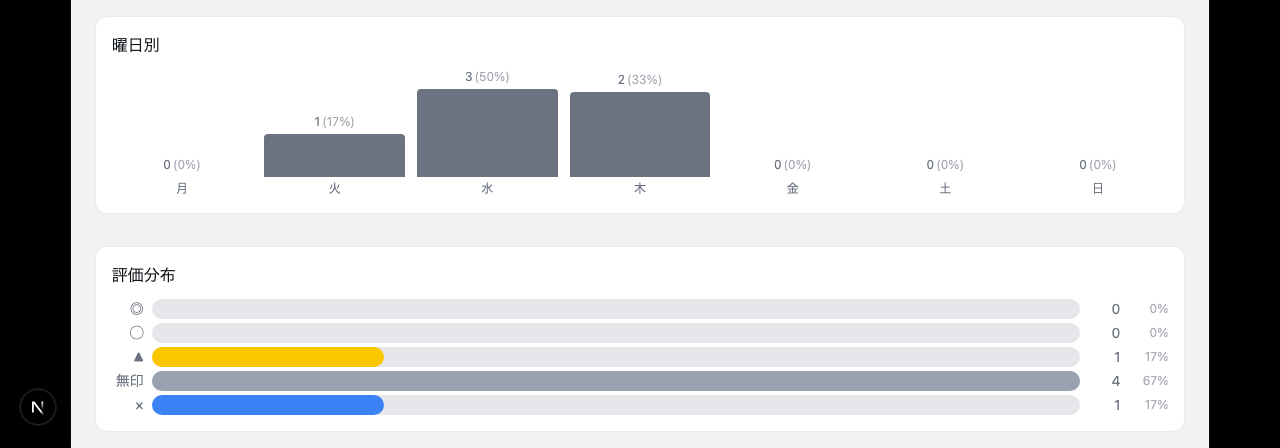This screenshot has height=448, width=1280.
Task: Click the 日 day label
Action: [1097, 188]
